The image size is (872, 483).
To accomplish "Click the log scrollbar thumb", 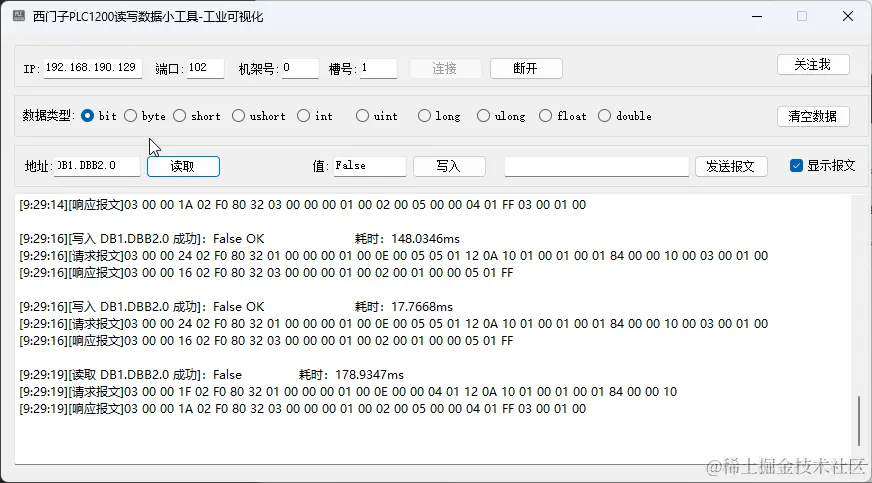I will [x=859, y=421].
